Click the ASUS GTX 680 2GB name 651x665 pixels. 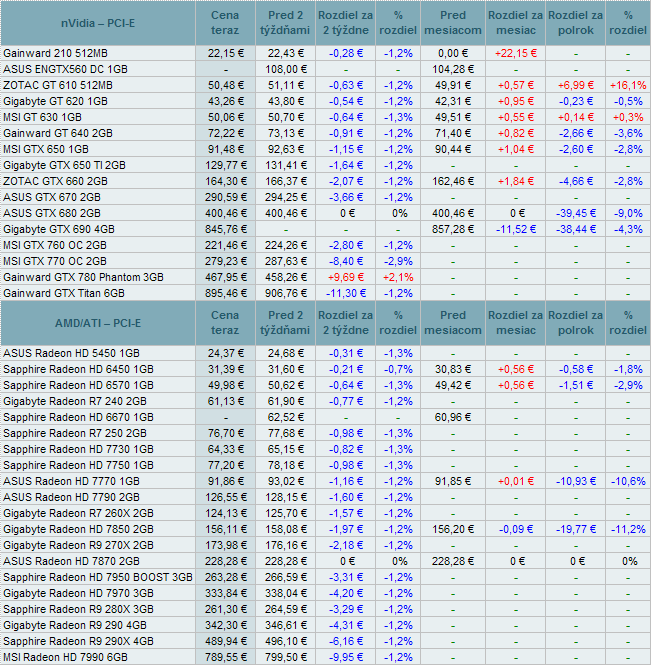(52, 213)
